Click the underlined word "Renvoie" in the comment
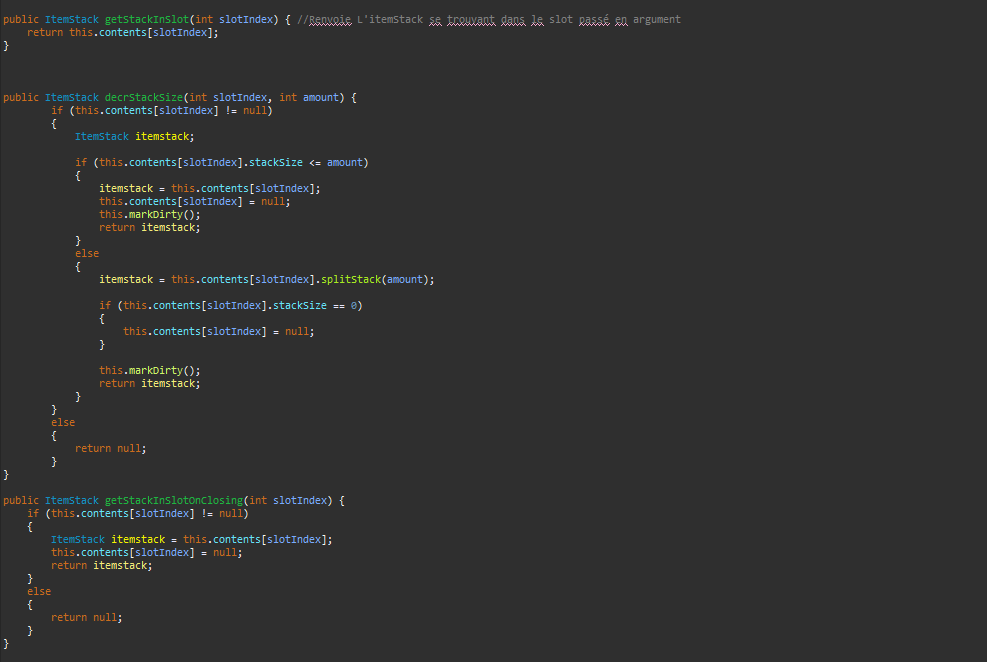 pos(331,19)
